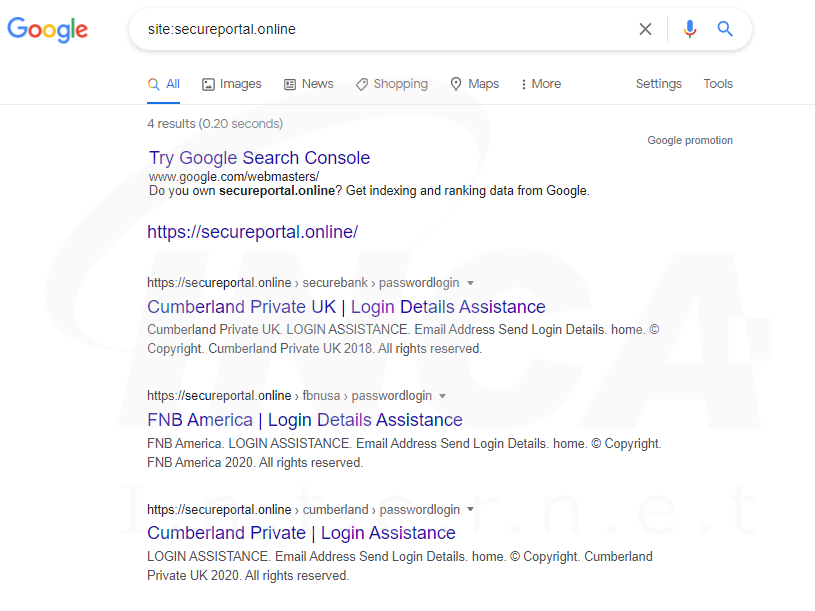The image size is (815, 611).
Task: Click 'Private UK 2020. All rights reserved.' snippet
Action: pyautogui.click(x=248, y=576)
